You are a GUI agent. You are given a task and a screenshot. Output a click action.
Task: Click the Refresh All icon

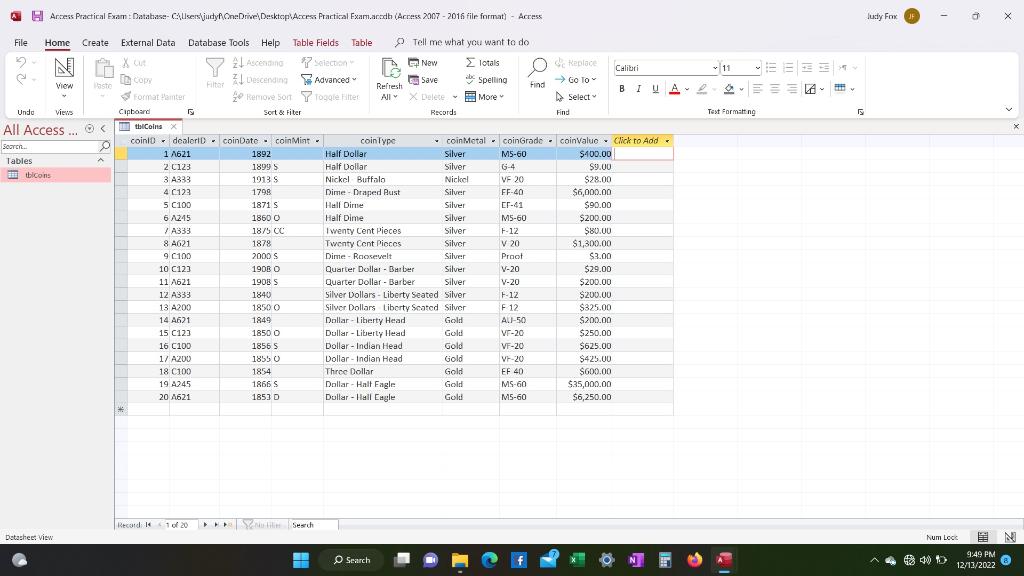point(390,69)
